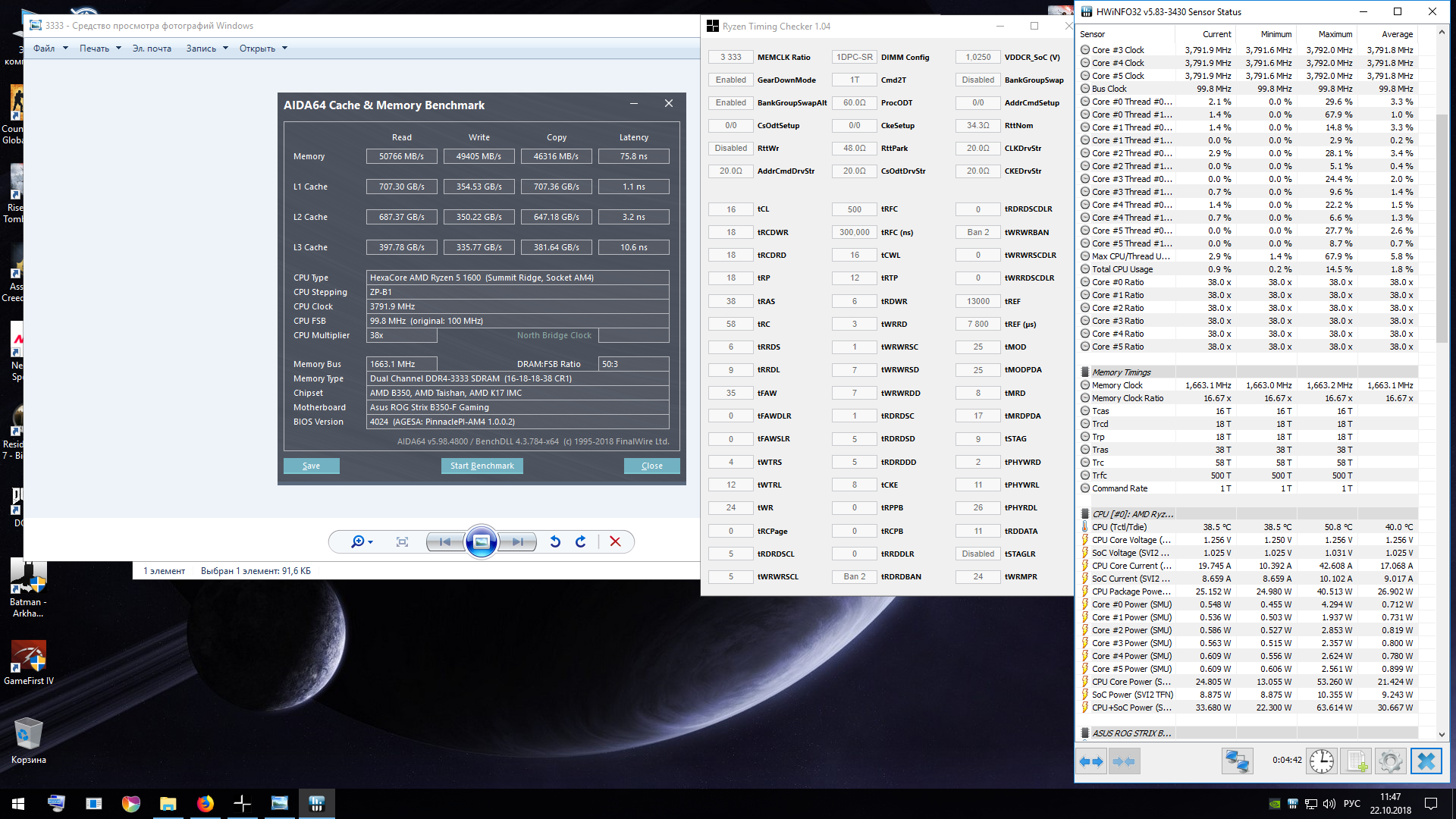This screenshot has width=1456, height=819.
Task: Click HWiNFO expand columns arrows button
Action: coord(1091,761)
